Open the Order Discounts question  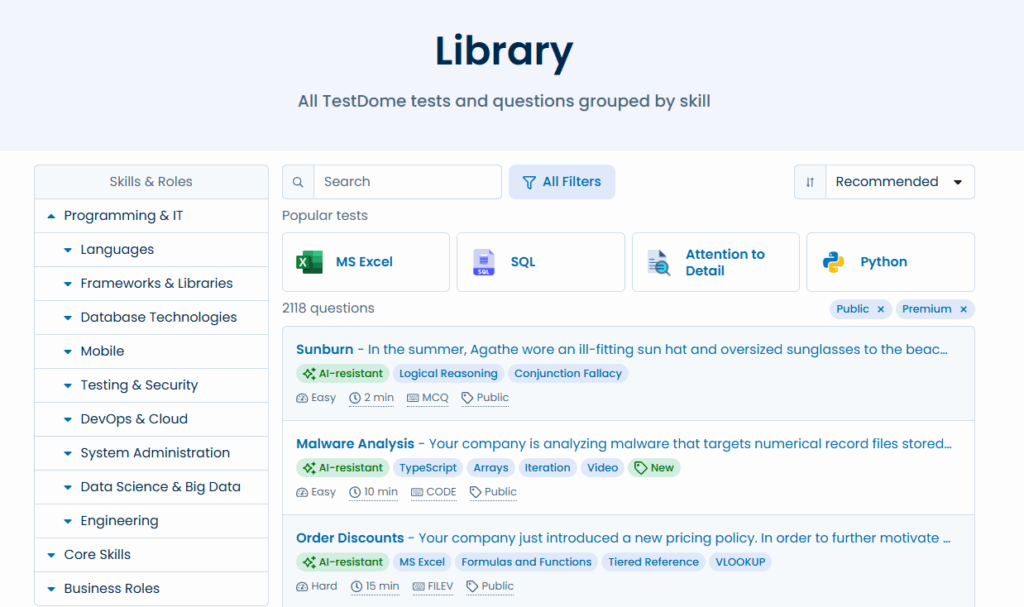[x=350, y=538]
